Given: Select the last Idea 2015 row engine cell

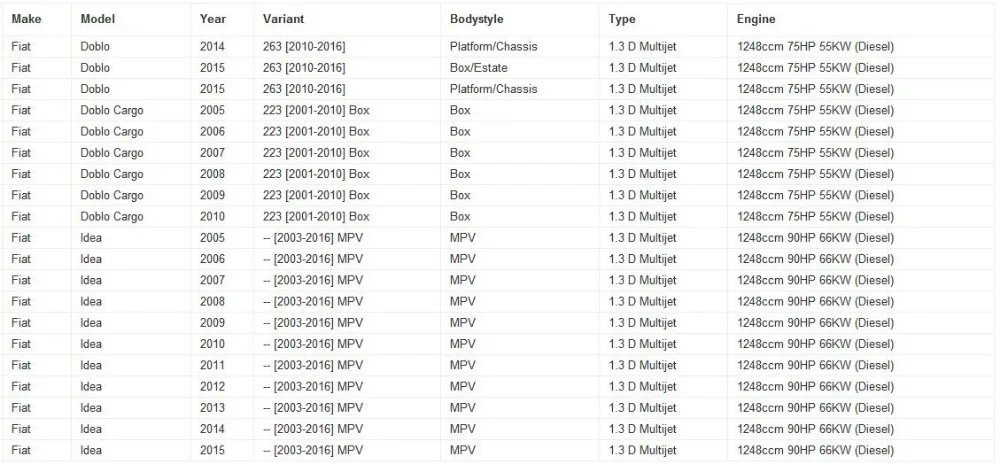Looking at the screenshot, I should [815, 450].
